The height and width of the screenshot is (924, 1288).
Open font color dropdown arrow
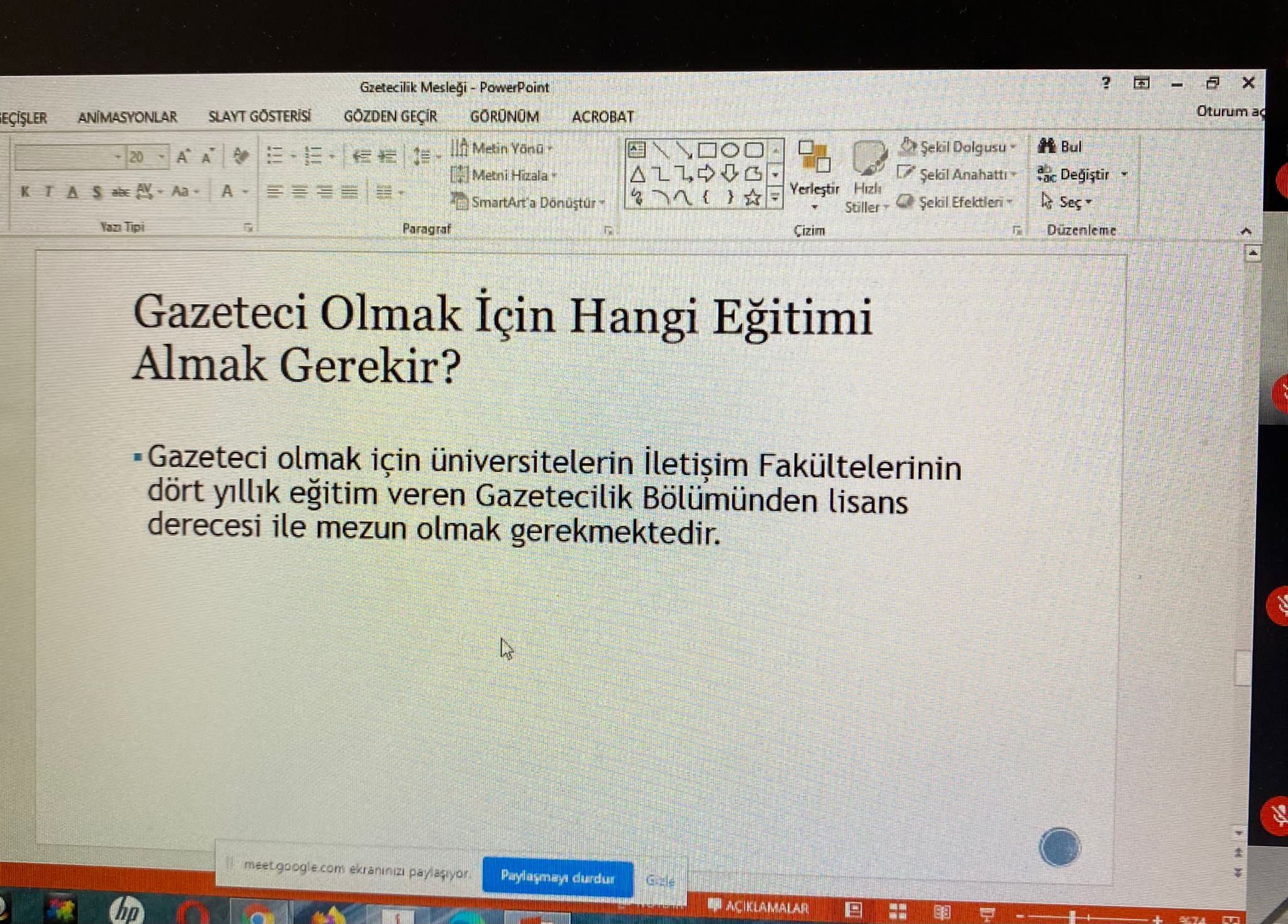click(x=245, y=191)
